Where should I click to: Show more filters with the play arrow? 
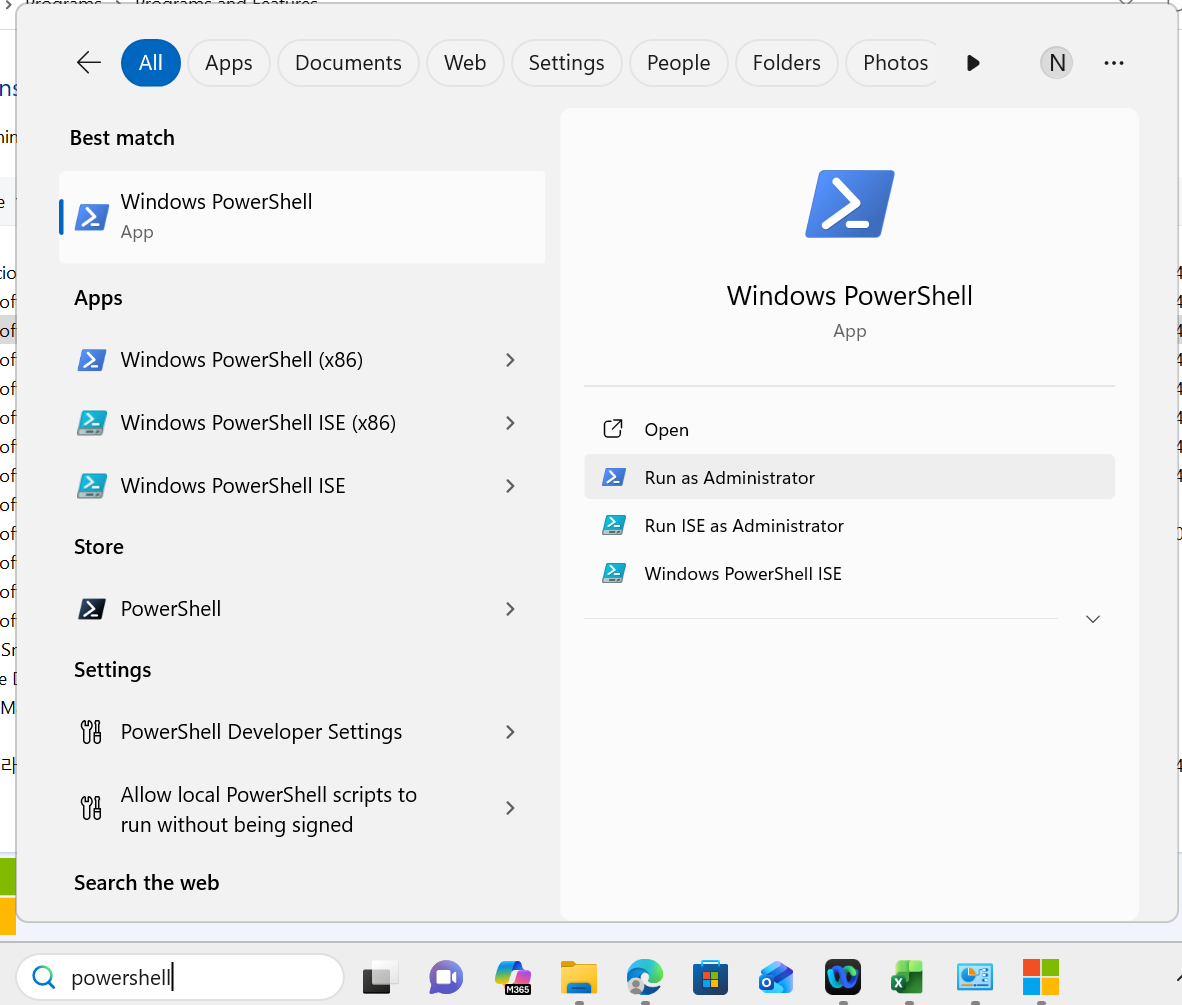pyautogui.click(x=973, y=63)
